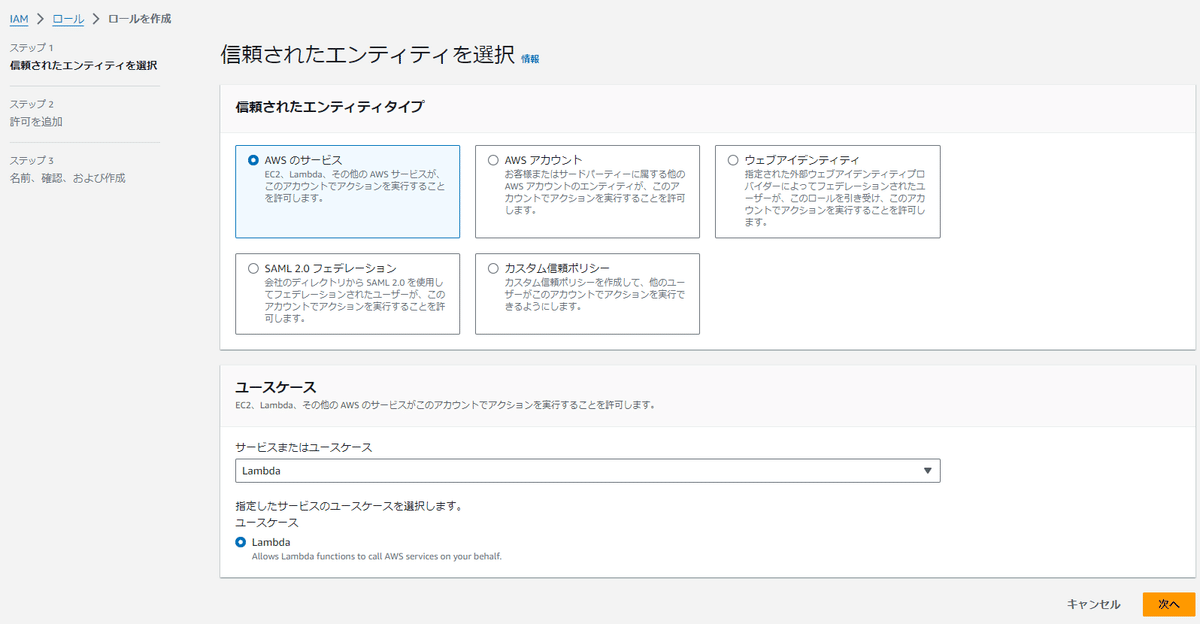Go to ロール breadcrumb link
This screenshot has width=1200, height=624.
[67, 18]
